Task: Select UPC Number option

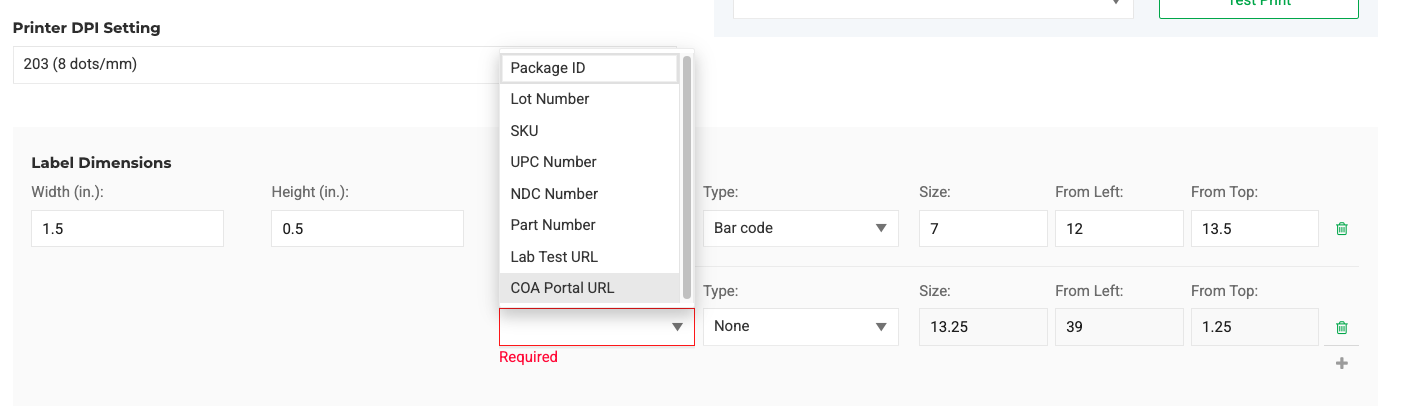Action: point(590,162)
